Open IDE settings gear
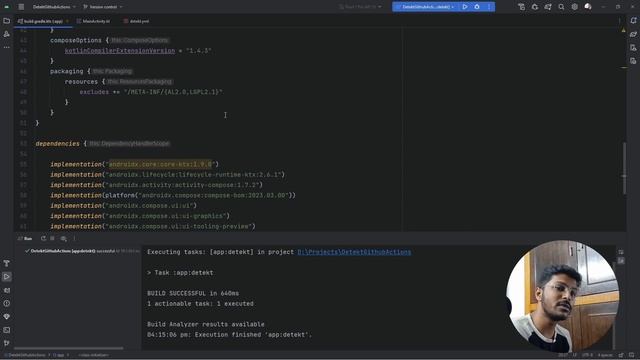This screenshot has width=640, height=360. [575, 7]
